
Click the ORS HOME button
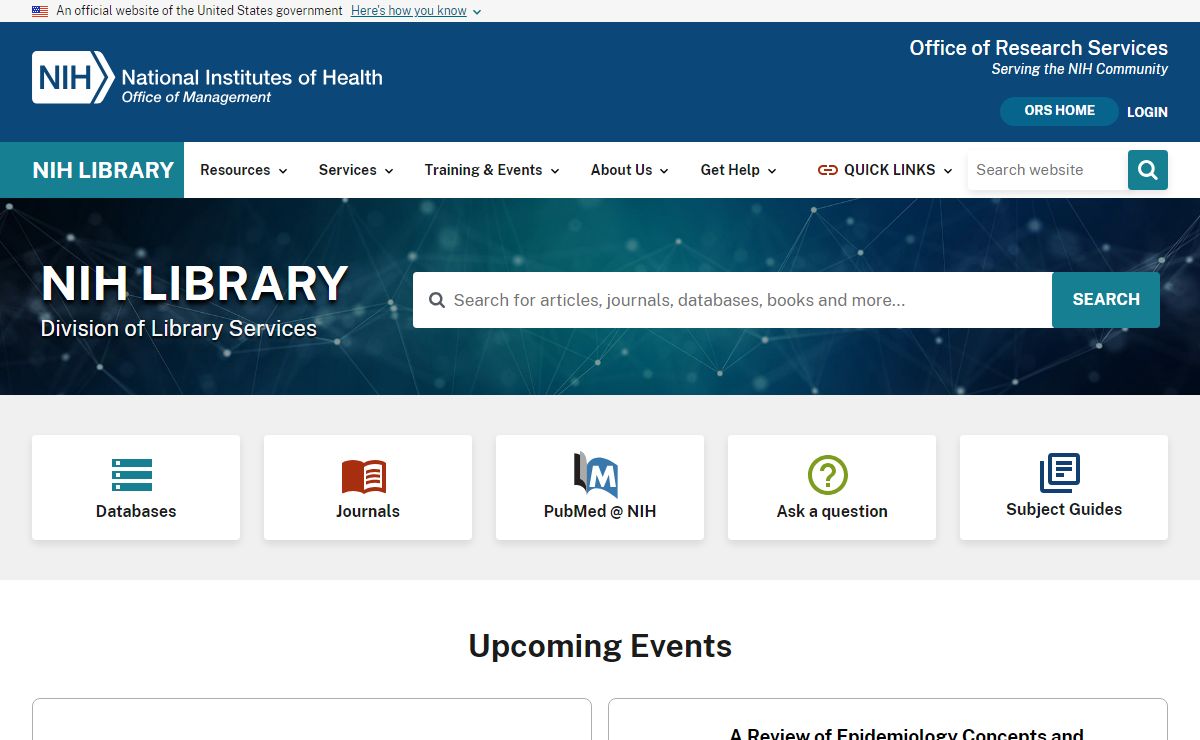pos(1059,111)
